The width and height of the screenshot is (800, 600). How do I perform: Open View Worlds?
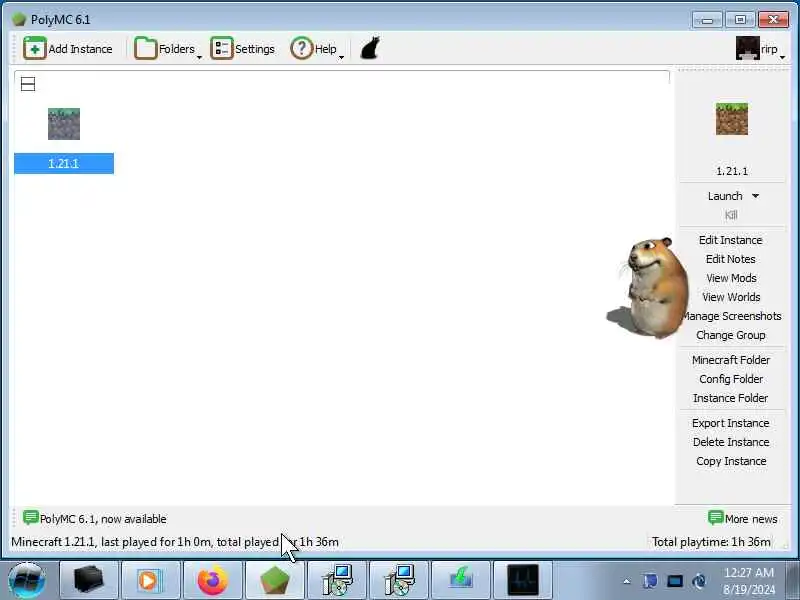tap(731, 297)
